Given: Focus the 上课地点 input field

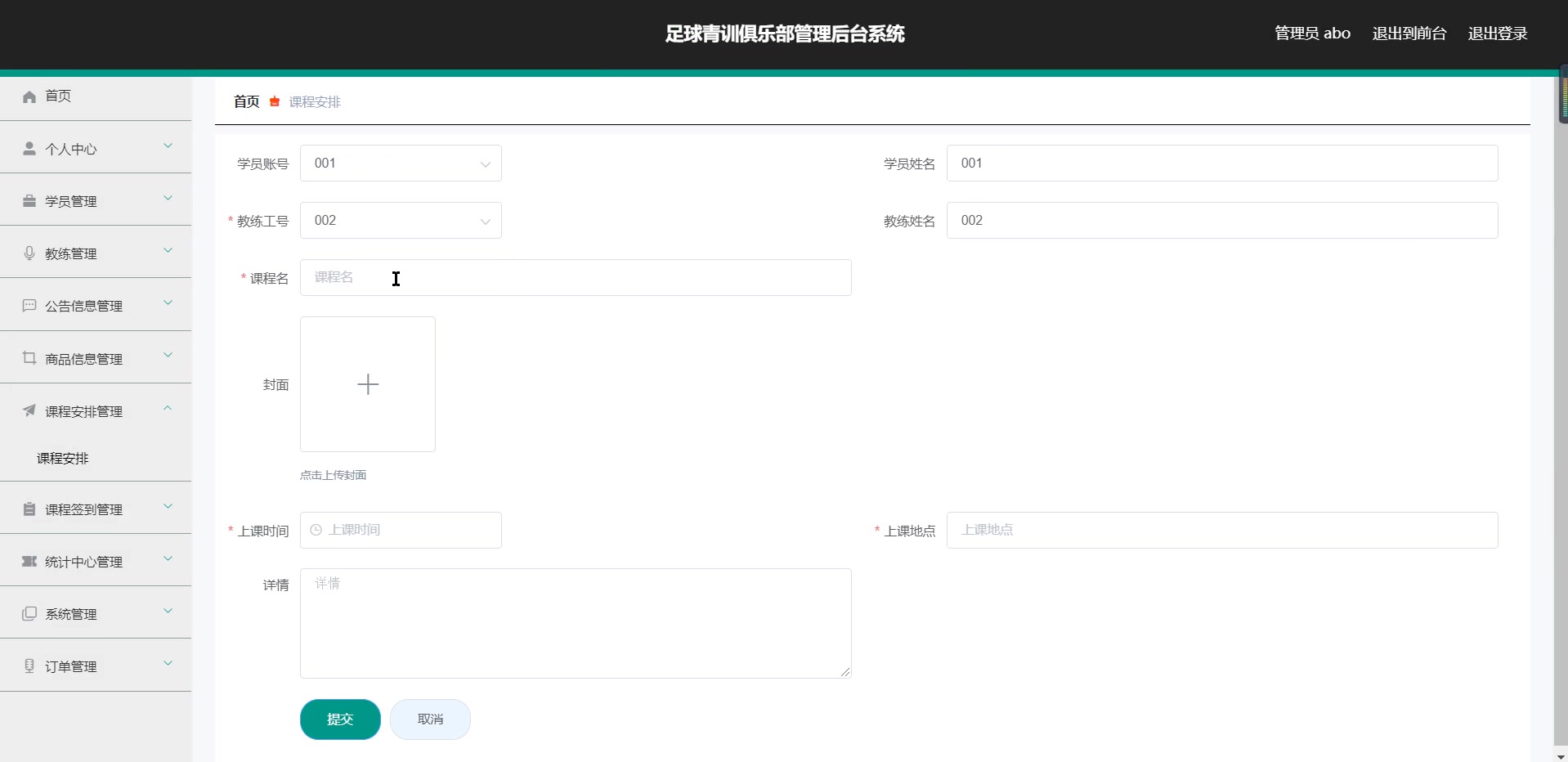Looking at the screenshot, I should point(1222,530).
